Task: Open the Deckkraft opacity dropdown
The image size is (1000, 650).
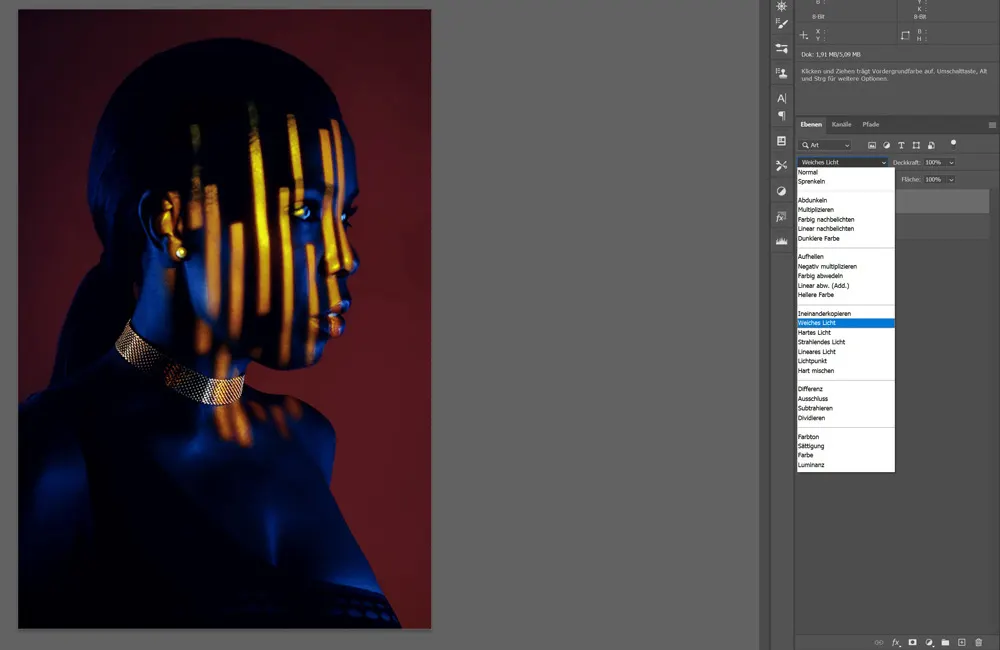Action: tap(951, 162)
